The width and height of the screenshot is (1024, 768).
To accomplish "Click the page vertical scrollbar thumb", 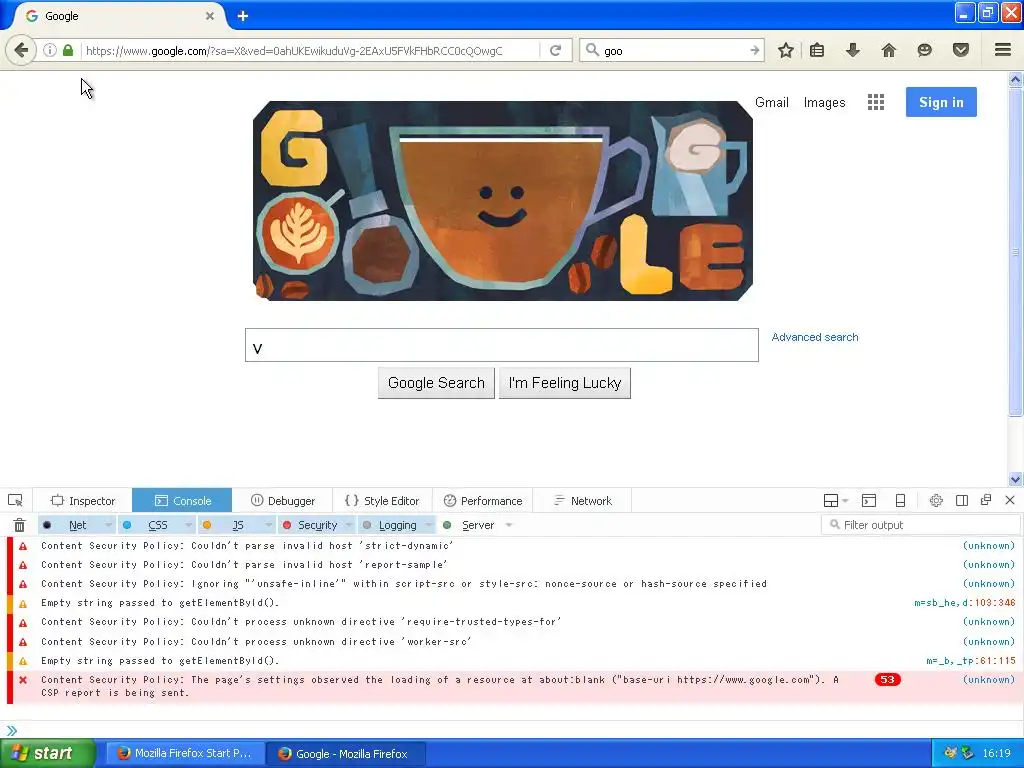I will point(1016,251).
